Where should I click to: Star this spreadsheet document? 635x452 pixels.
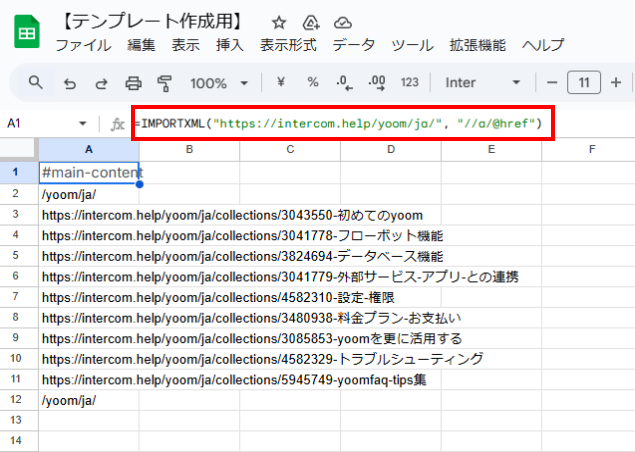279,22
